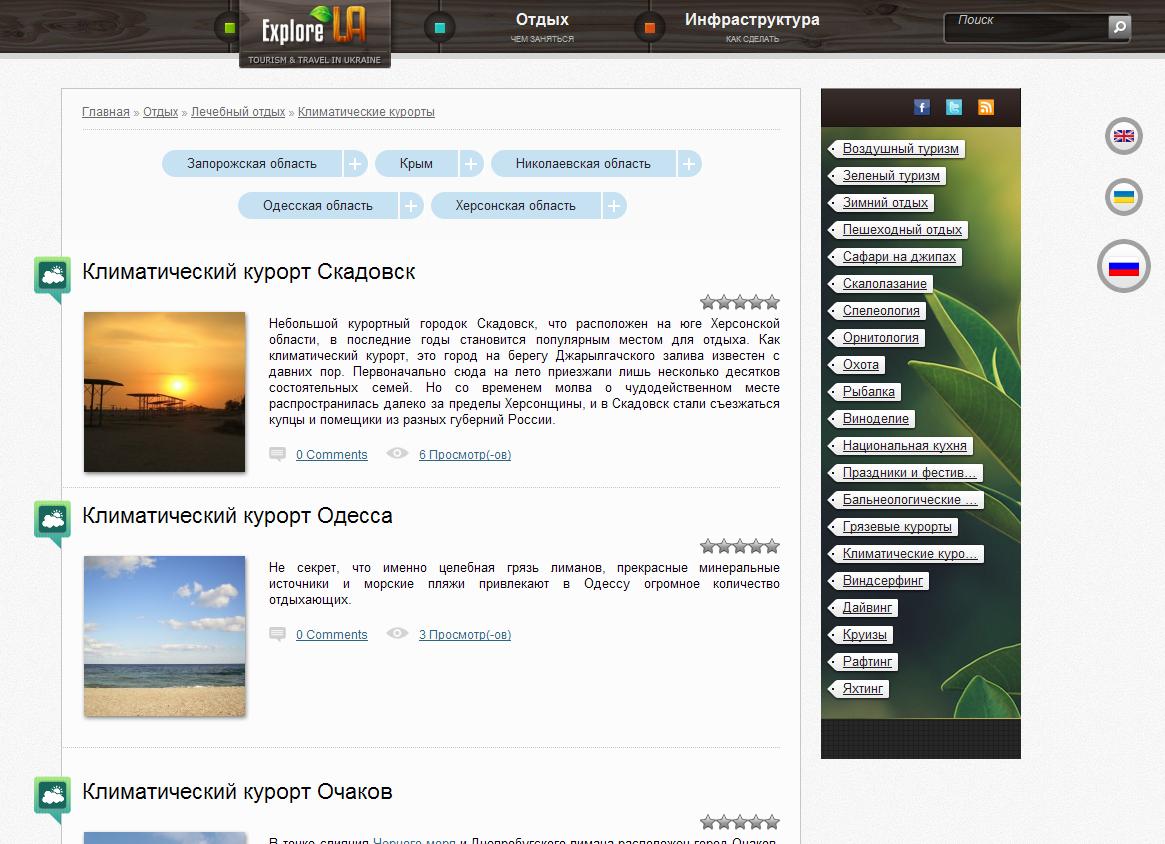Open Виндсерфинг sidebar link

coord(883,580)
